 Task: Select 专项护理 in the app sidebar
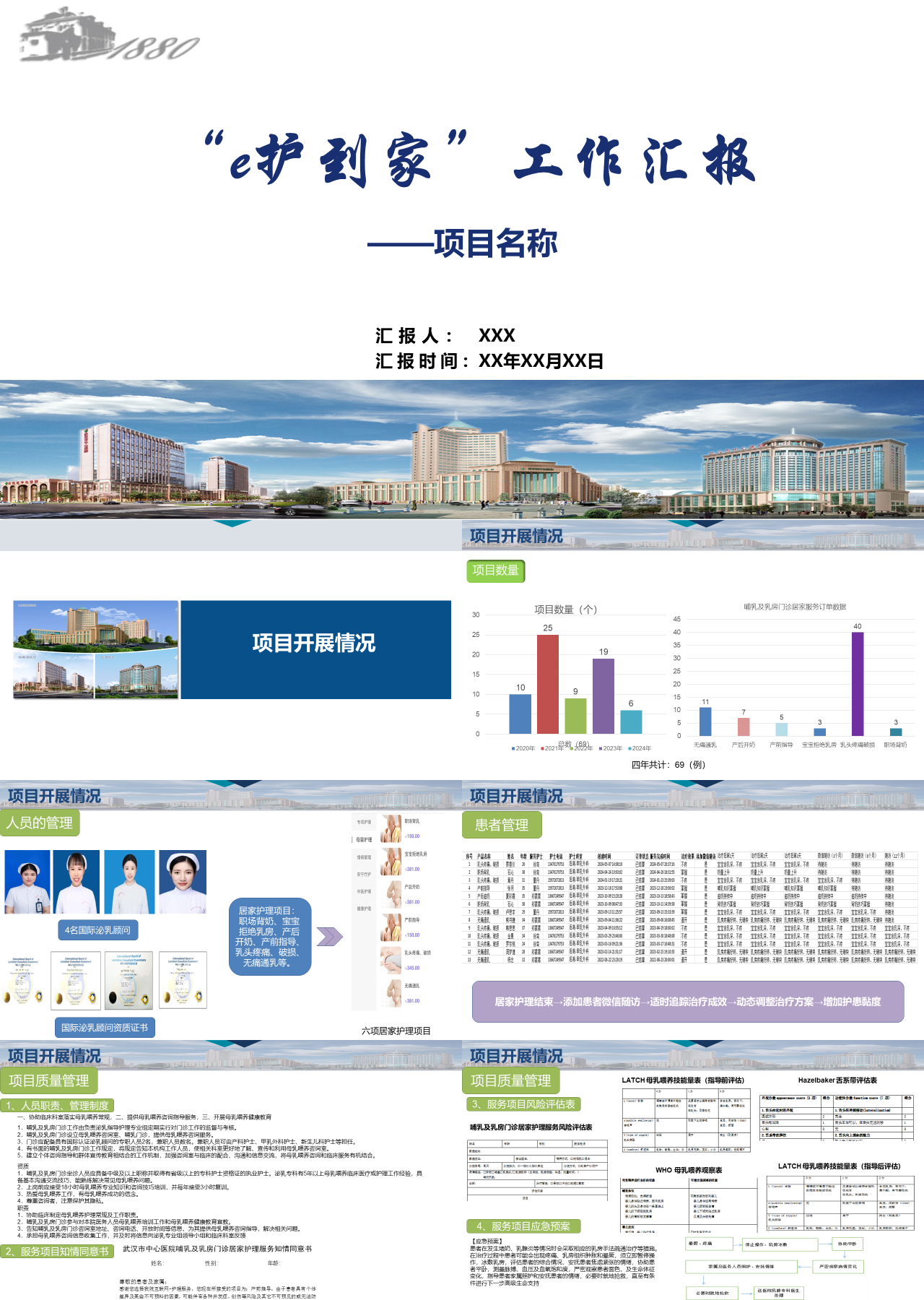(x=364, y=822)
